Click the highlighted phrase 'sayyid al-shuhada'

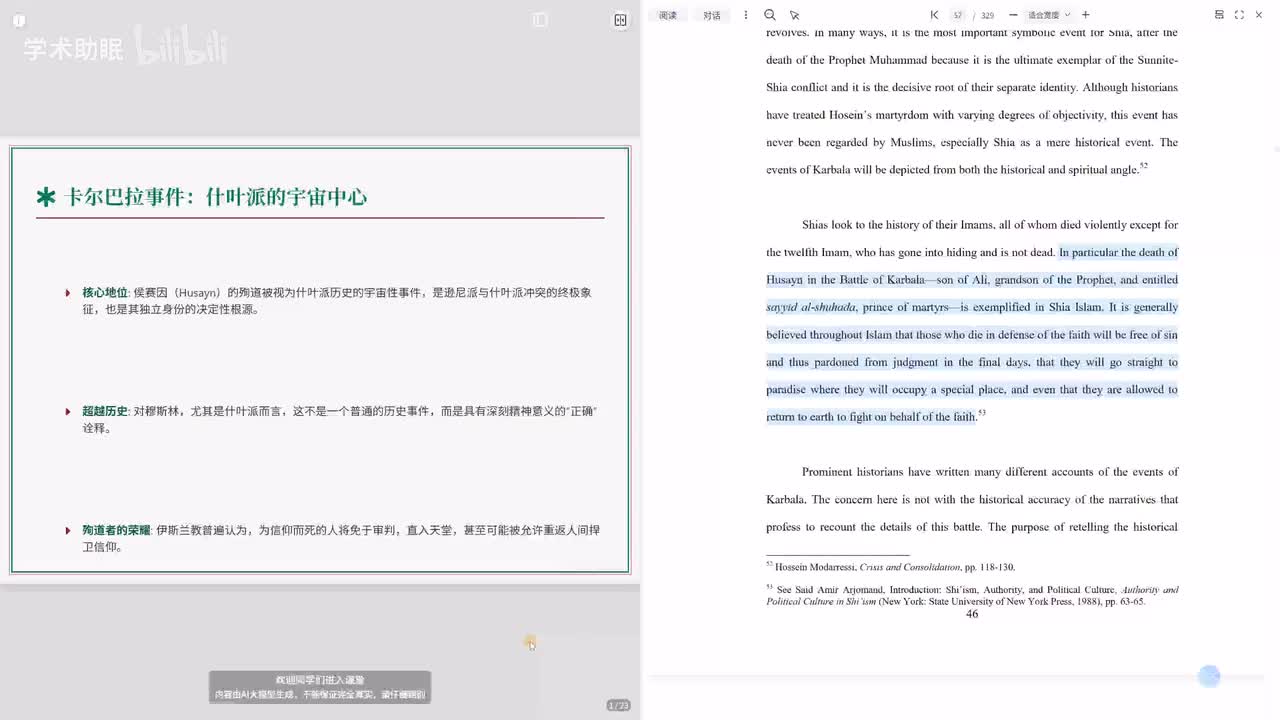811,307
